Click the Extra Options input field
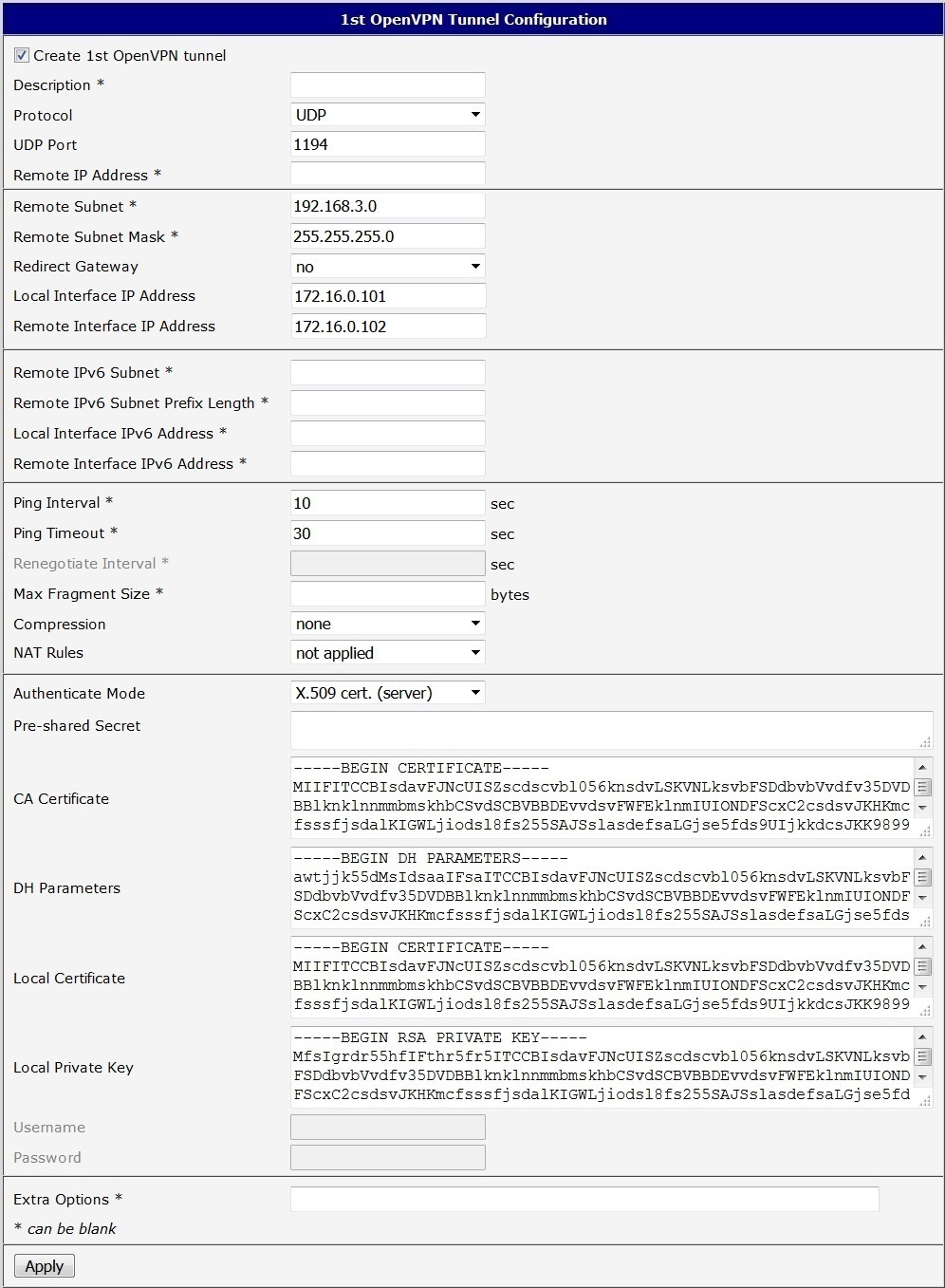The image size is (945, 1288). point(584,1199)
